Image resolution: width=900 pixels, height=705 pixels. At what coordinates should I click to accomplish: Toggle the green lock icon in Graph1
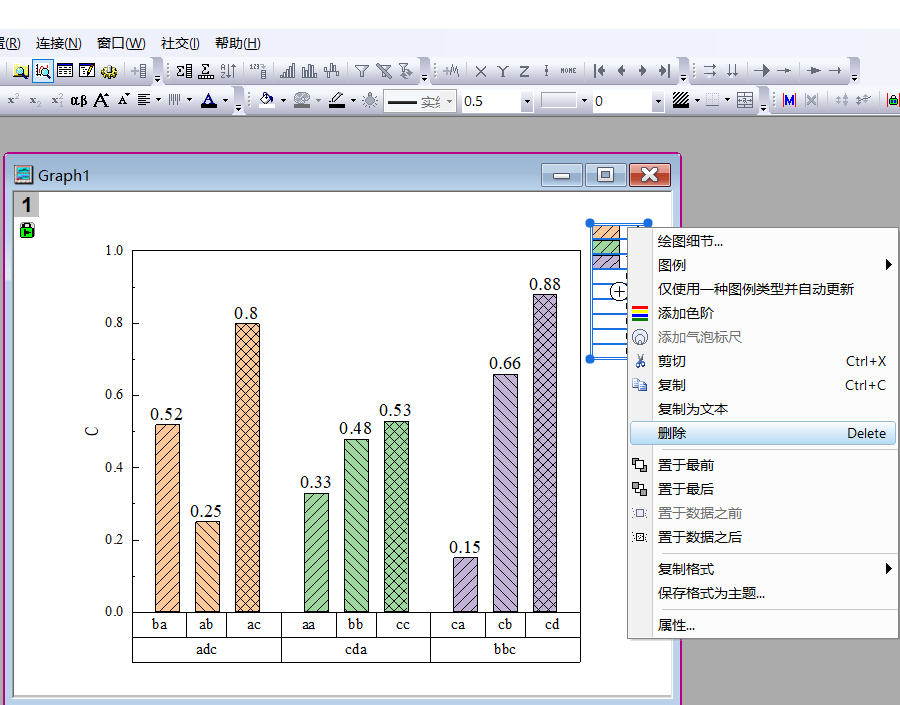click(x=27, y=230)
